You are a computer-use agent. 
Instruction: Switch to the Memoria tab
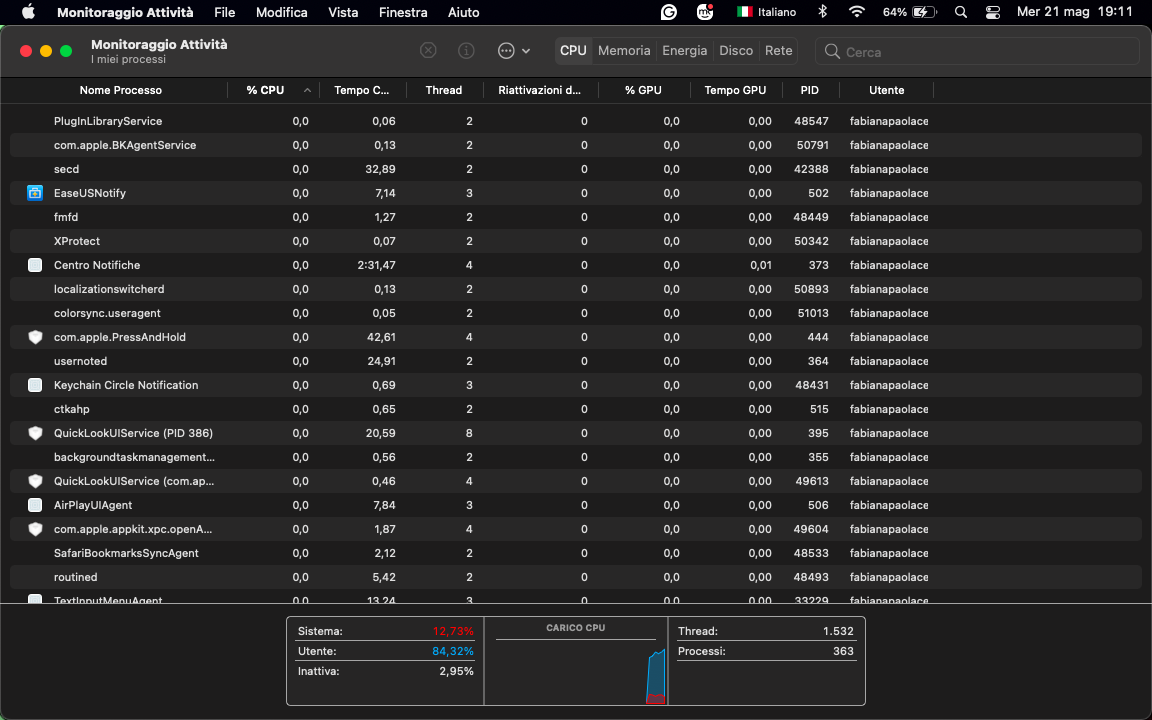click(x=623, y=50)
